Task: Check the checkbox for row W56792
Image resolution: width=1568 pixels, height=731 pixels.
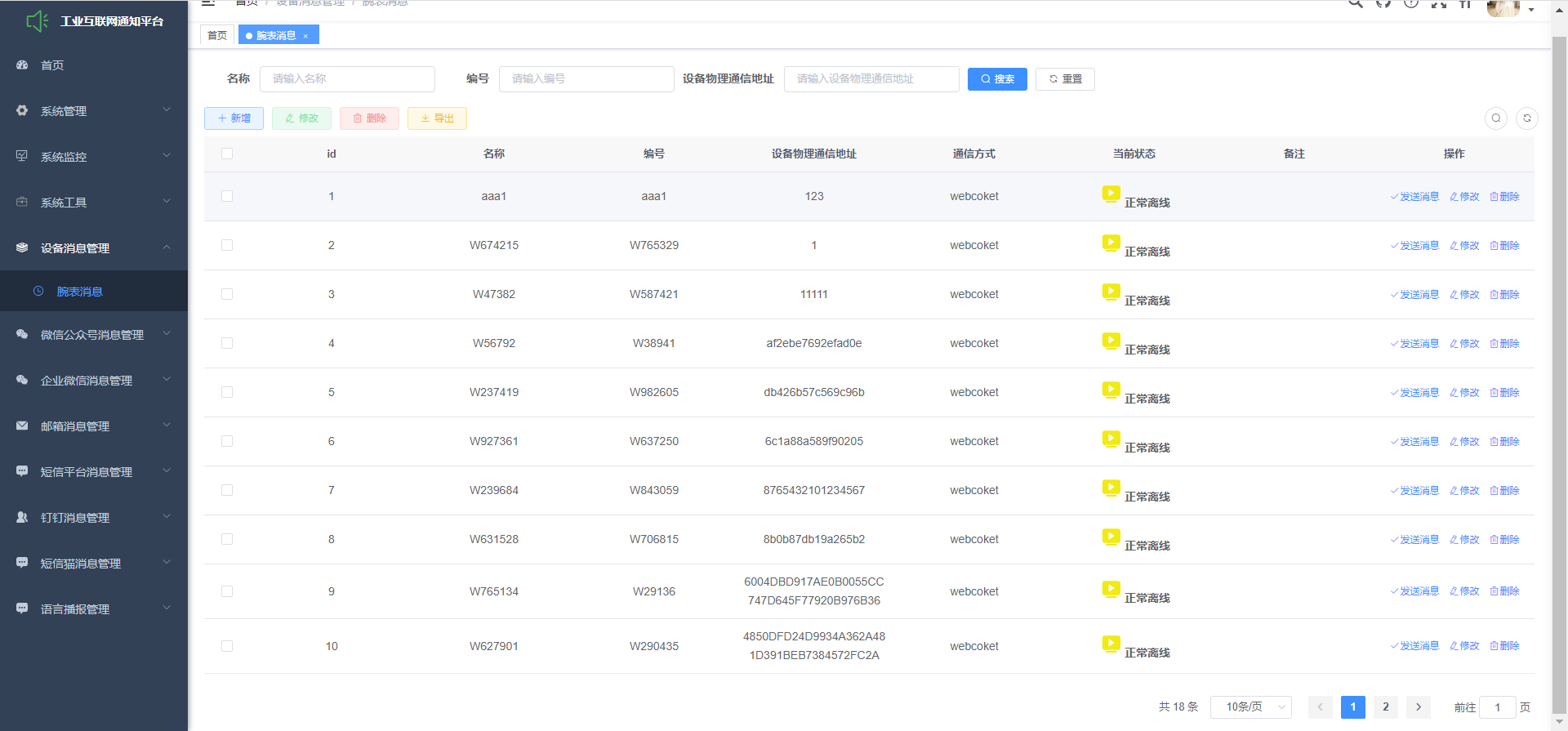Action: (227, 343)
